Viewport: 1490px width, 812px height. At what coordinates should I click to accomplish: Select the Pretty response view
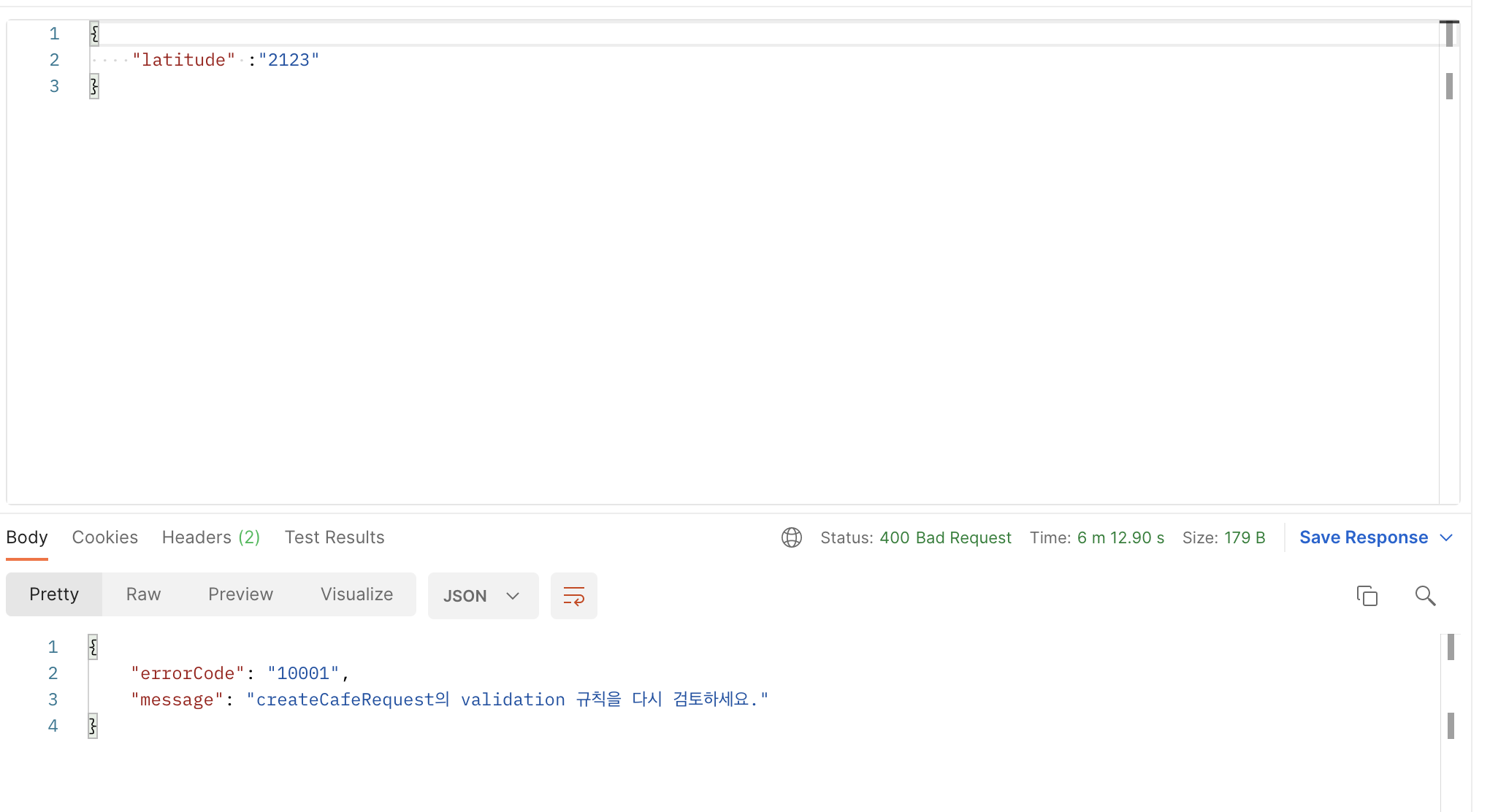(54, 594)
